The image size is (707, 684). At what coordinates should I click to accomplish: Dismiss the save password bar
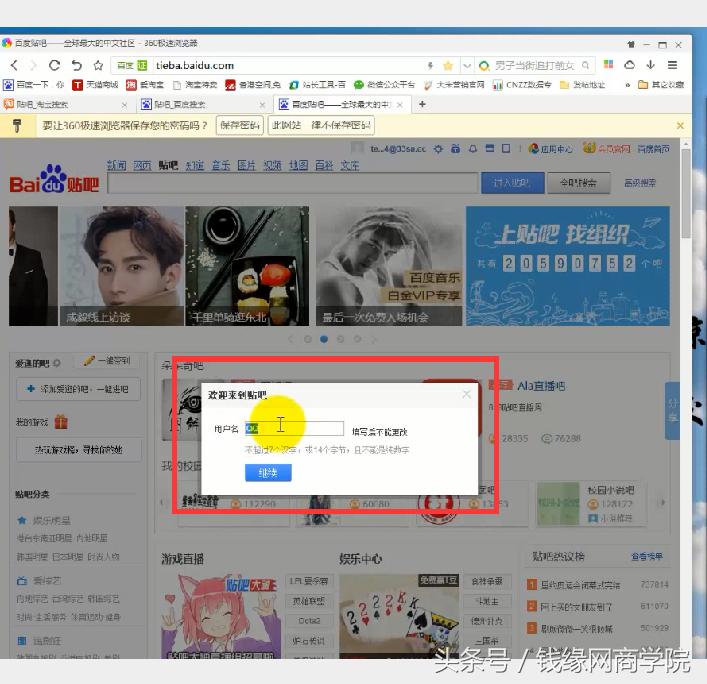click(680, 126)
